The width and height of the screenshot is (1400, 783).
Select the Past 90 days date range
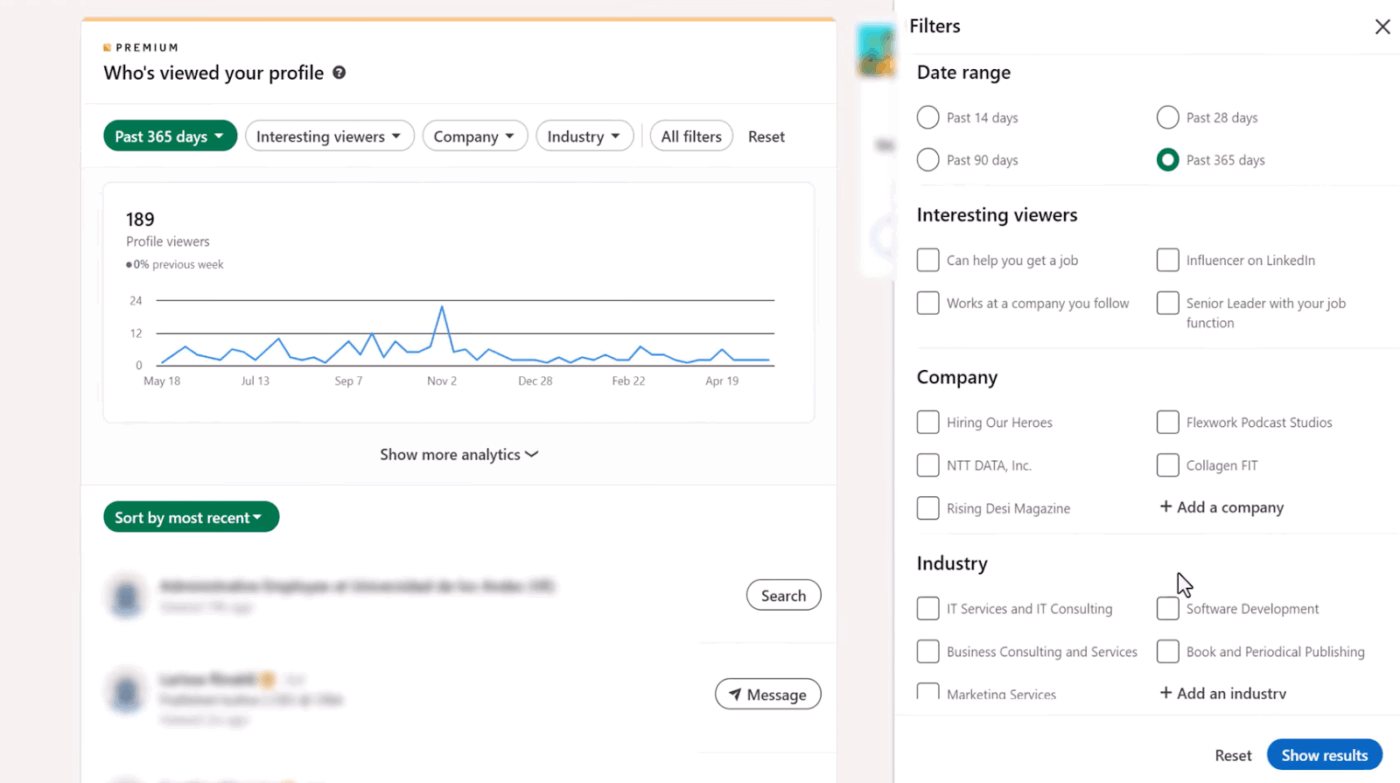(927, 159)
